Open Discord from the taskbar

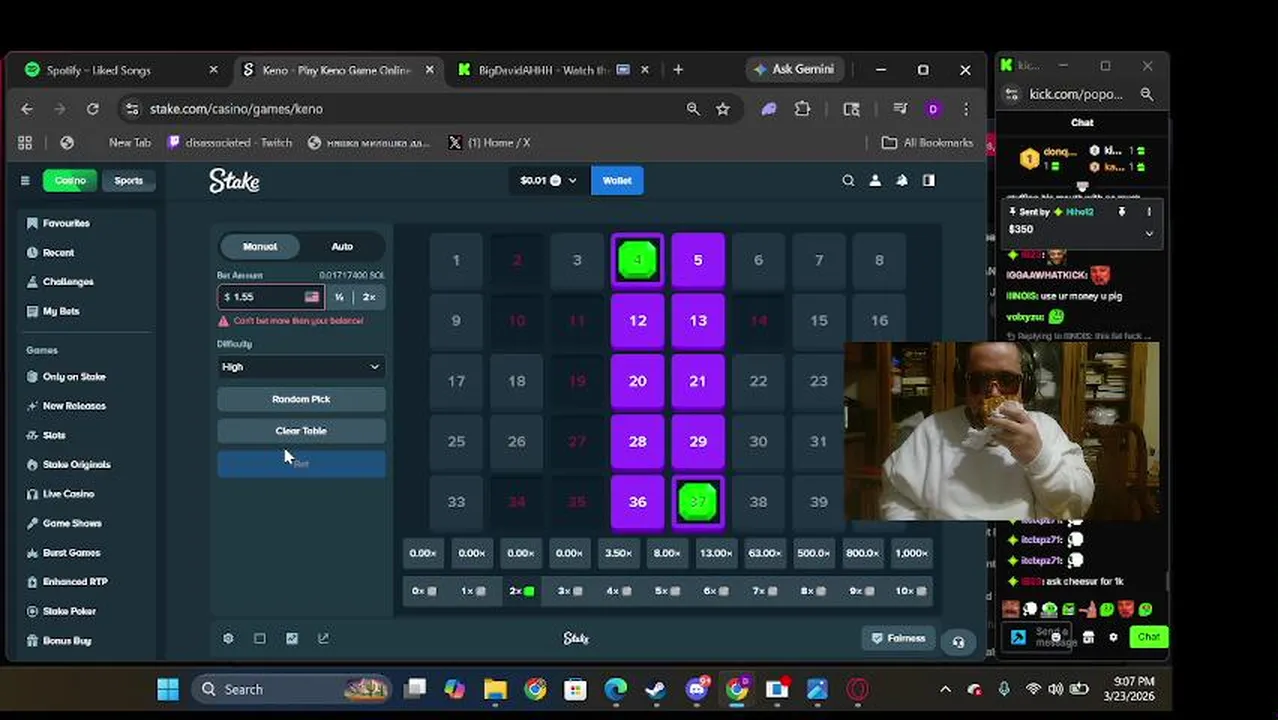point(697,689)
